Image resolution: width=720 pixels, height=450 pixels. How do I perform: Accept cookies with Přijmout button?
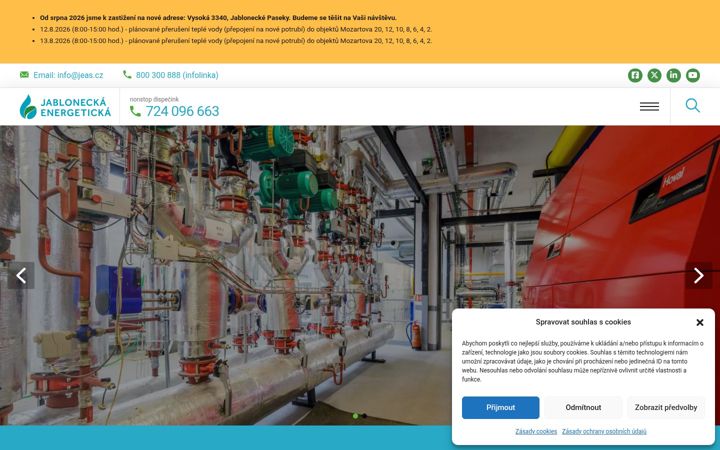501,408
